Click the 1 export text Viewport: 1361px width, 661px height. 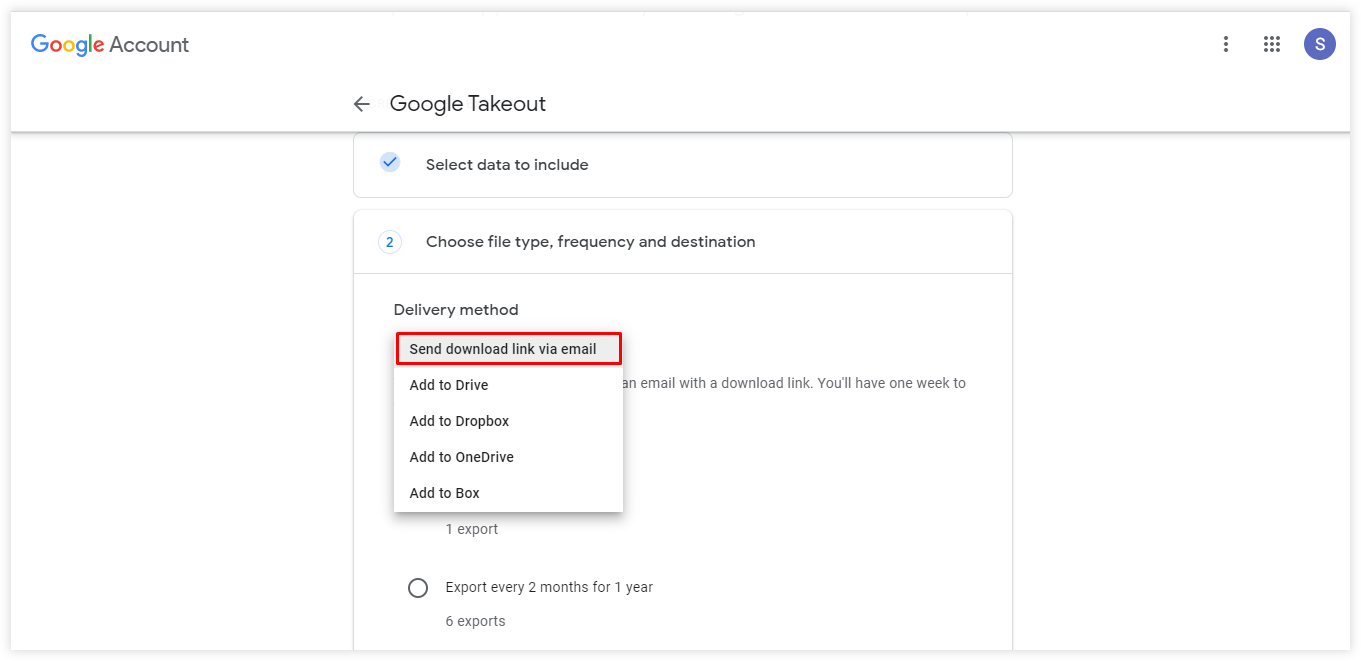pos(472,529)
